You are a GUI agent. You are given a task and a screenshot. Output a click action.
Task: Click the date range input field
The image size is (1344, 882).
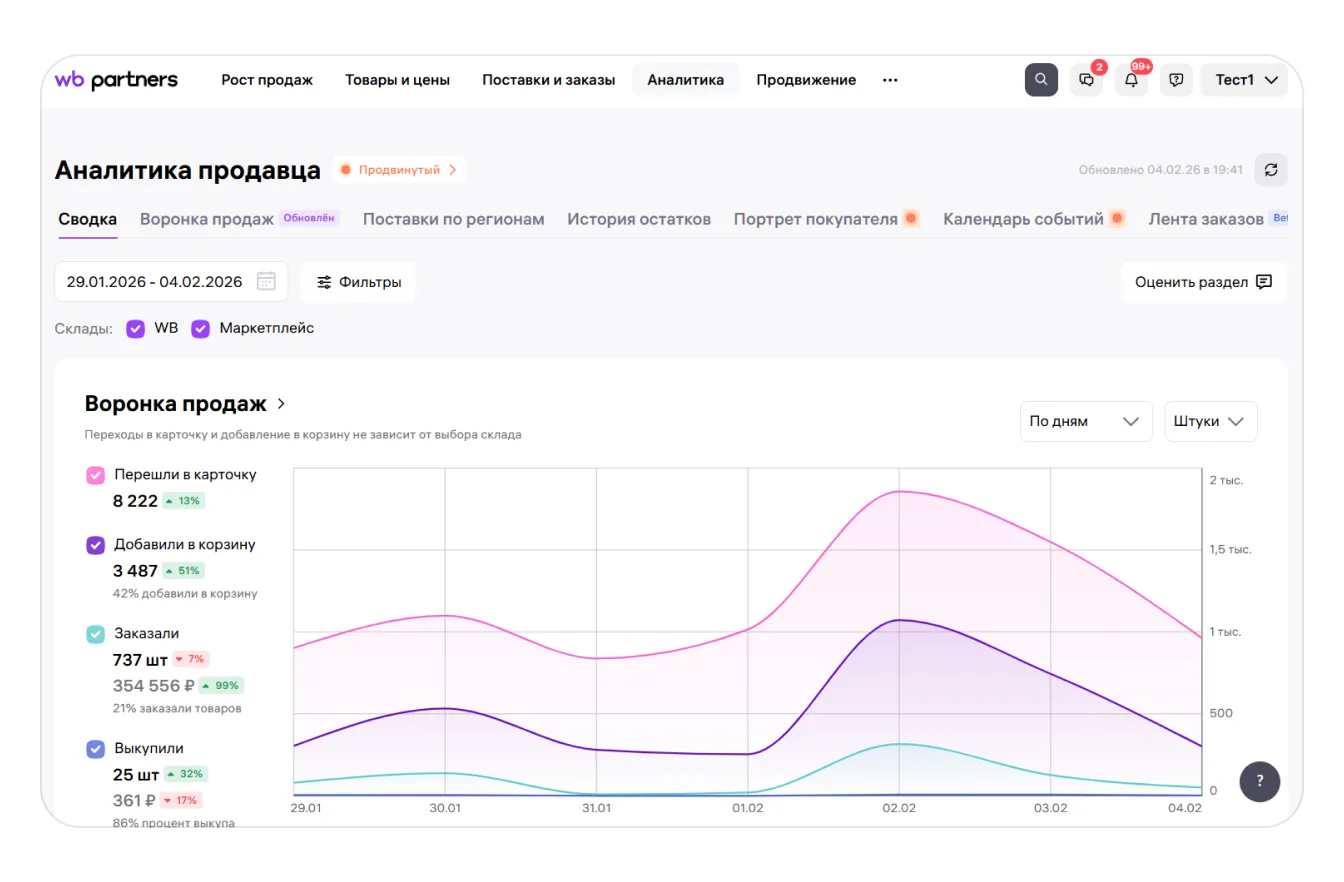coord(155,282)
